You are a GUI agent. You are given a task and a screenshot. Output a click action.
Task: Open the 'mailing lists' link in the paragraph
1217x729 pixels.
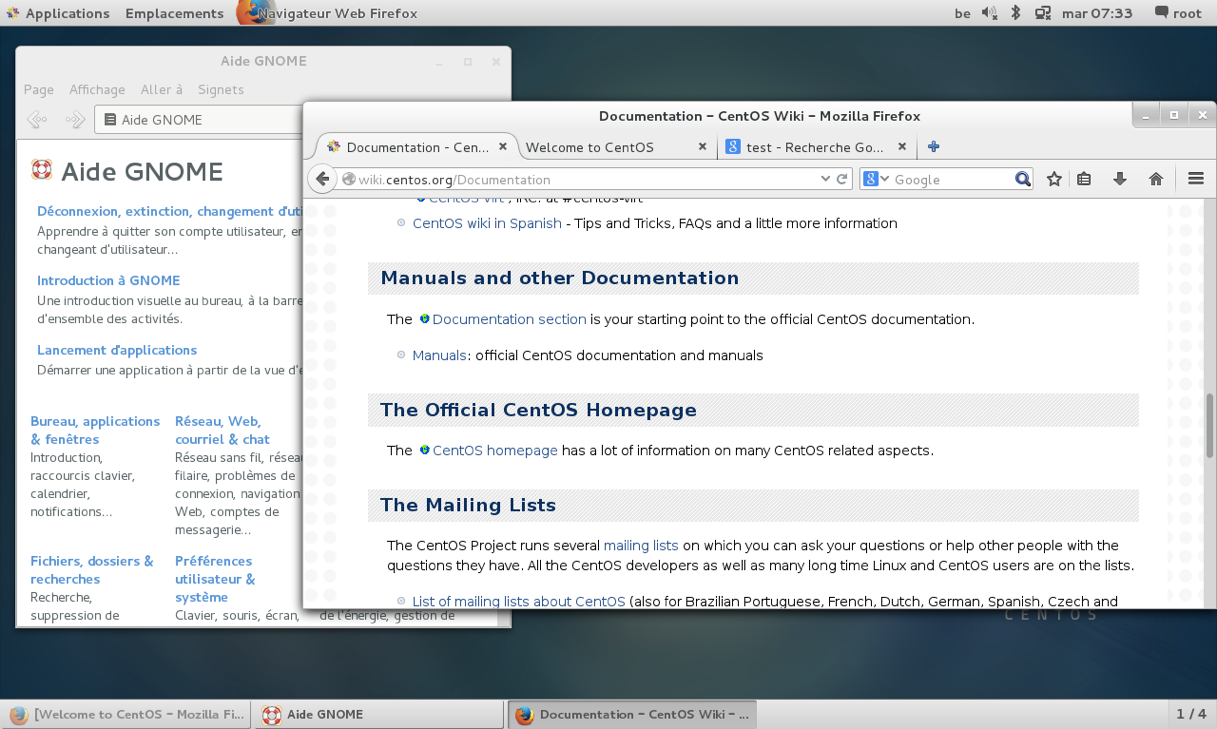pos(641,545)
